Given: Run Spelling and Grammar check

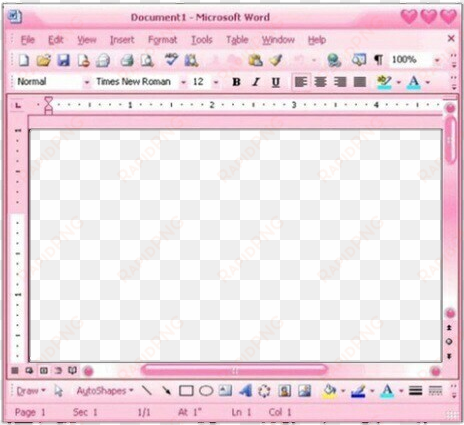Looking at the screenshot, I should coord(171,60).
